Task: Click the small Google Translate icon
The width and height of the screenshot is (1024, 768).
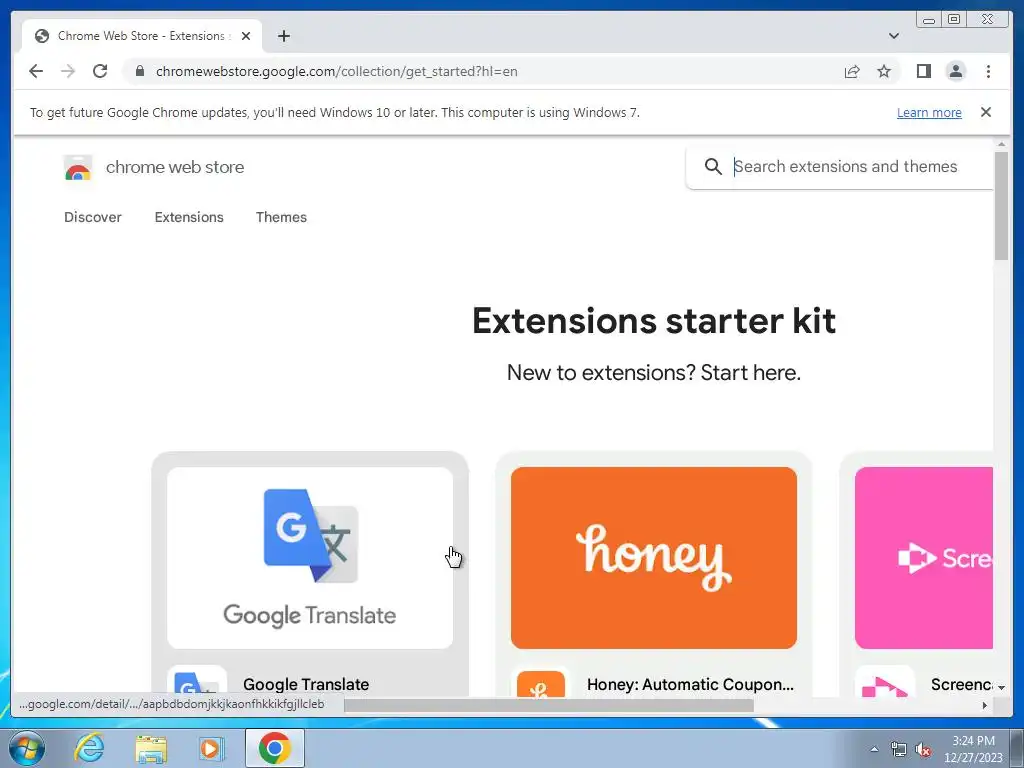Action: click(197, 682)
